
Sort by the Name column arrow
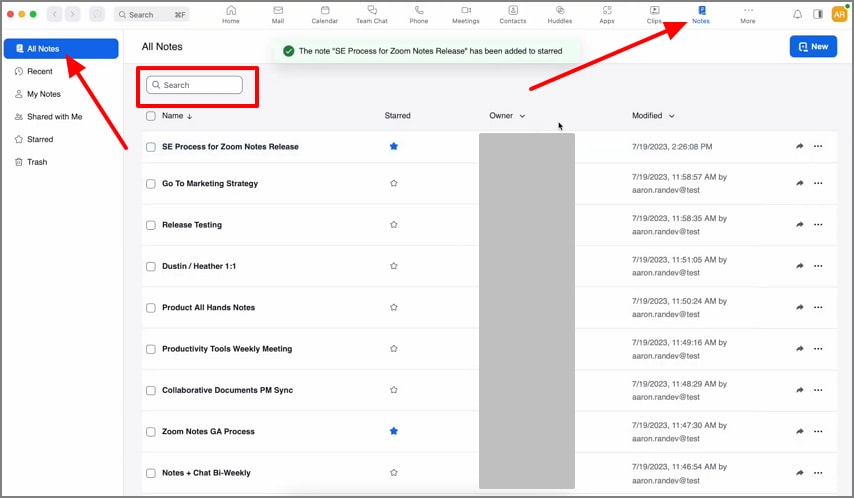(190, 116)
